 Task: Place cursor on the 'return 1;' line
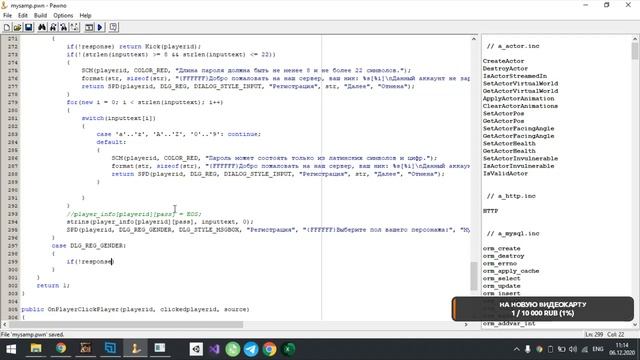click(x=53, y=286)
